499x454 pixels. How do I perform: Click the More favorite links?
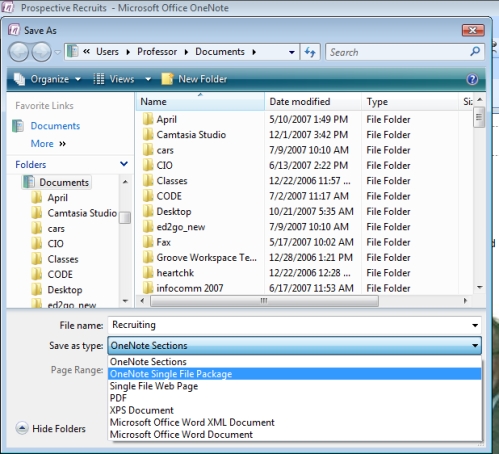coord(42,144)
